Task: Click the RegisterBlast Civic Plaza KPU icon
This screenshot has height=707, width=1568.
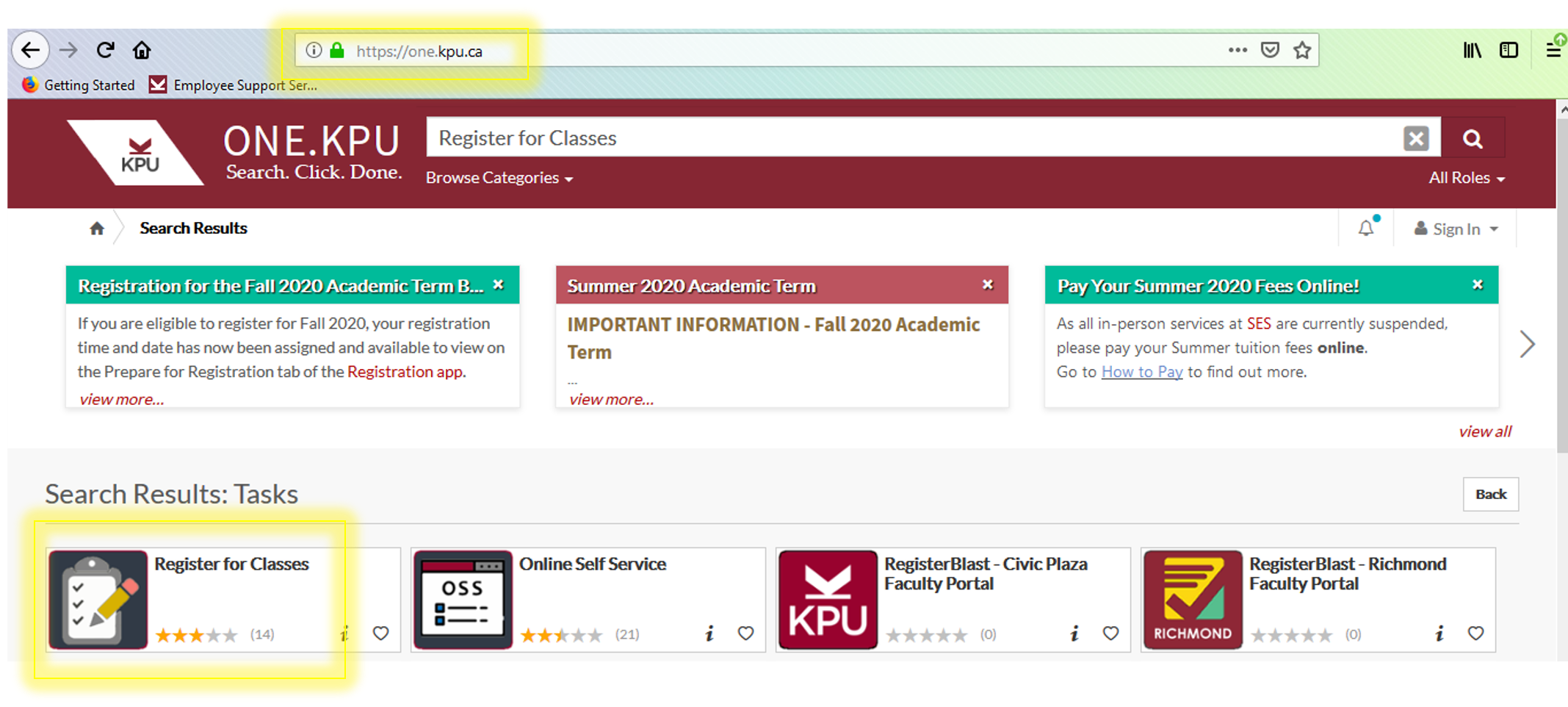Action: [825, 597]
